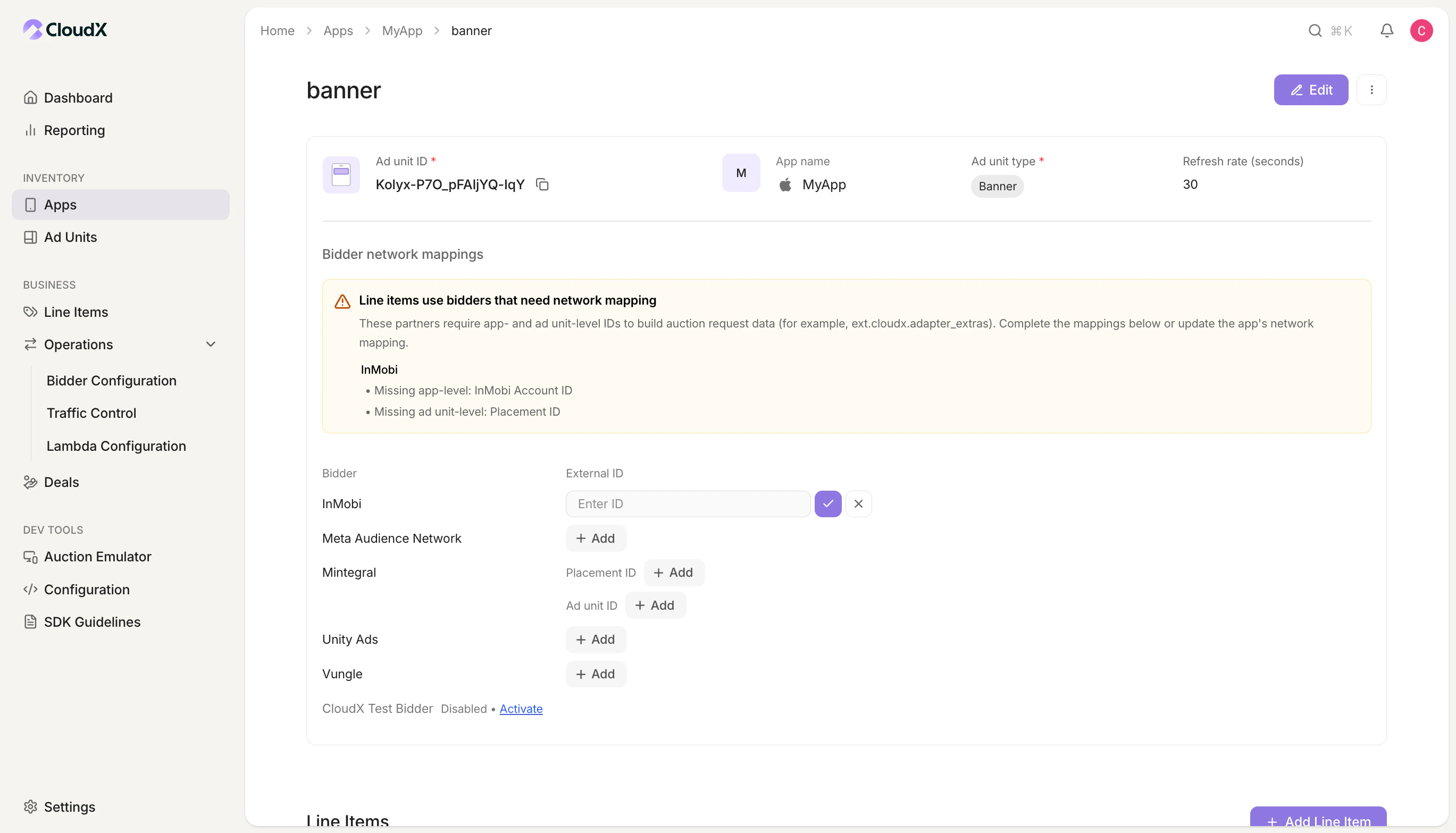Screen dimensions: 1456x833
Task: Confirm InMobi ID with the checkmark button
Action: pyautogui.click(x=827, y=503)
